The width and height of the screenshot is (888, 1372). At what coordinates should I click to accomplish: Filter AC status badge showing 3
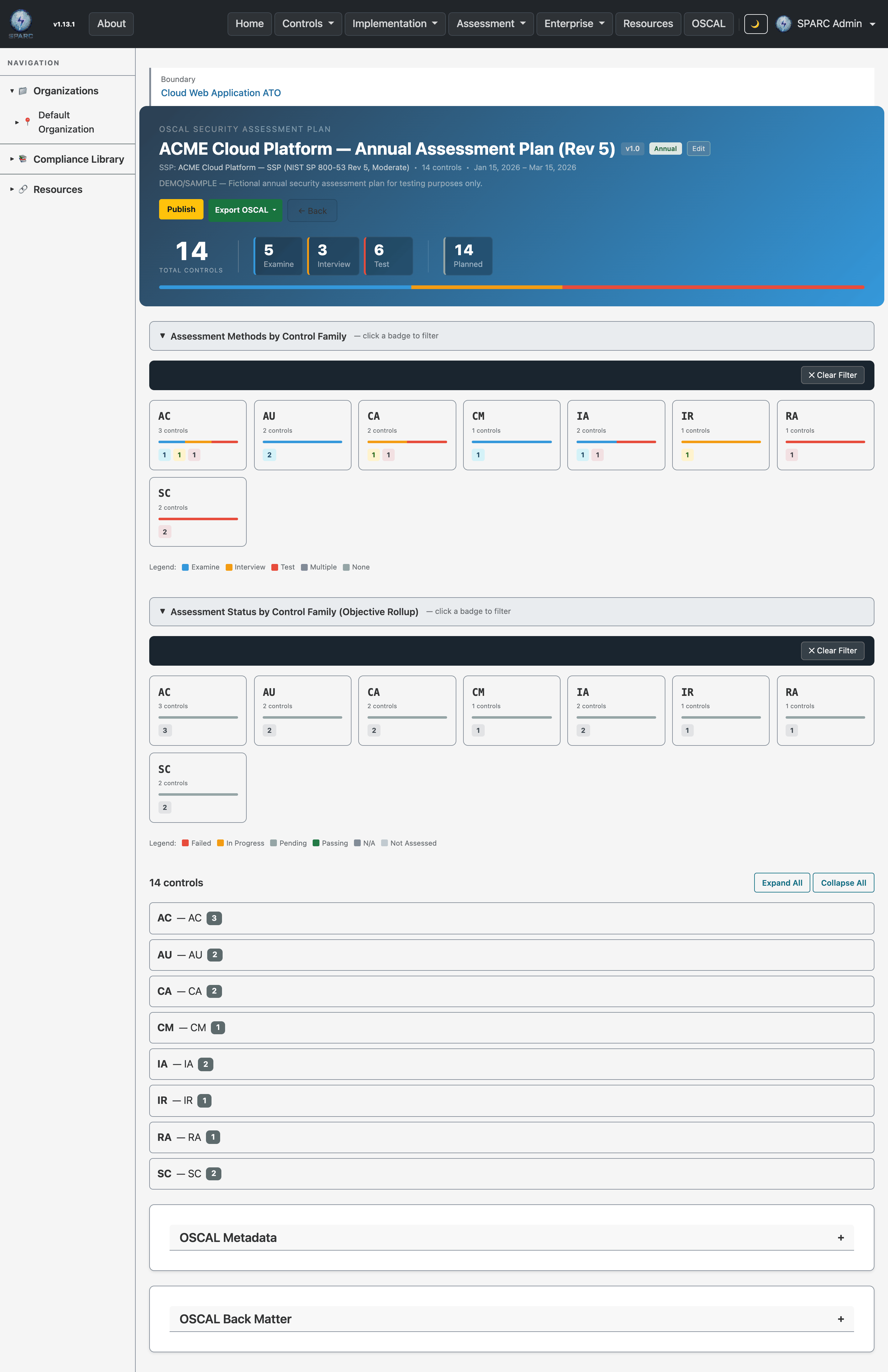pos(165,730)
